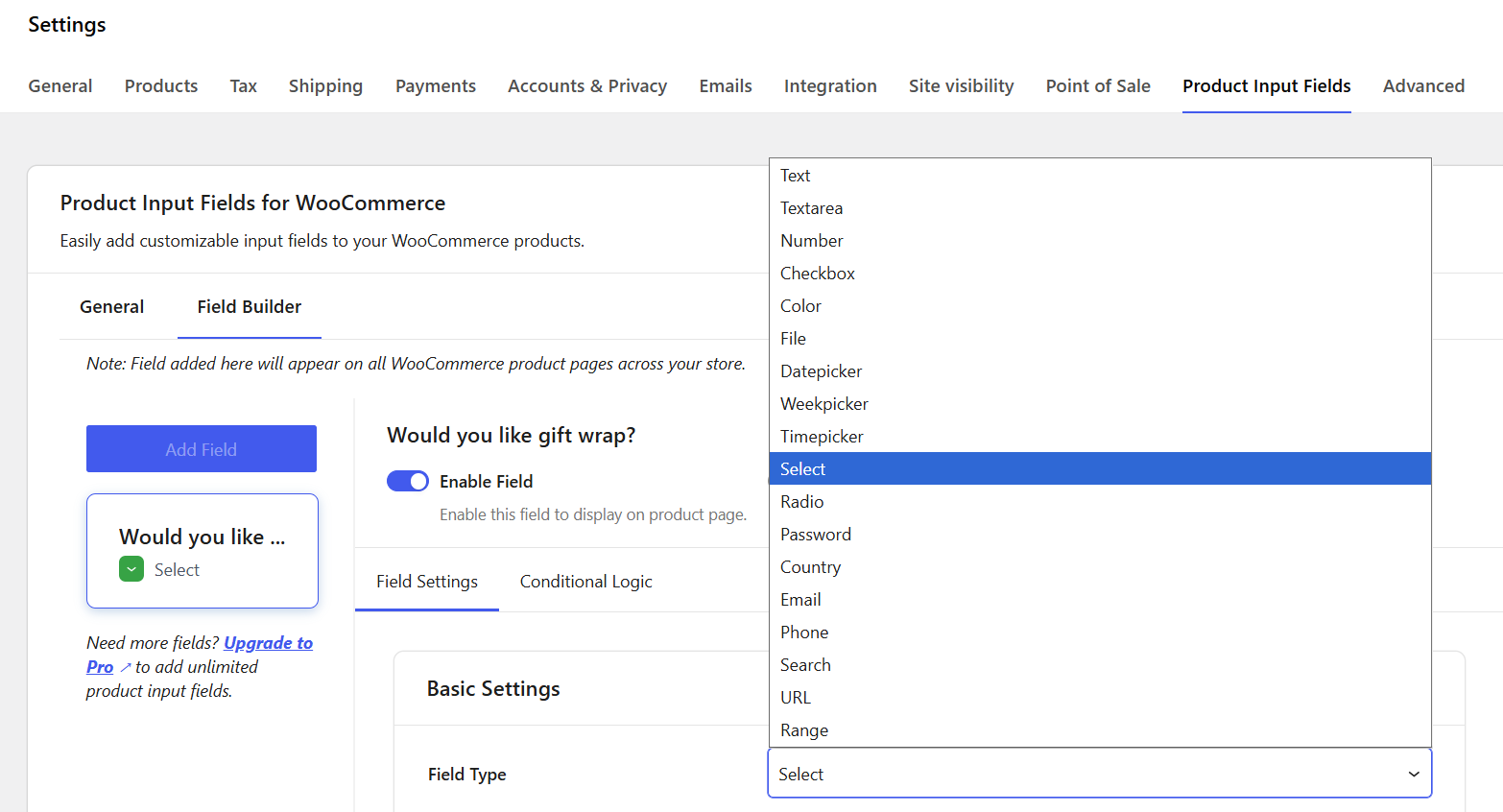Click the Field Type select box
Screen dimensions: 1503x812
click(1100, 774)
